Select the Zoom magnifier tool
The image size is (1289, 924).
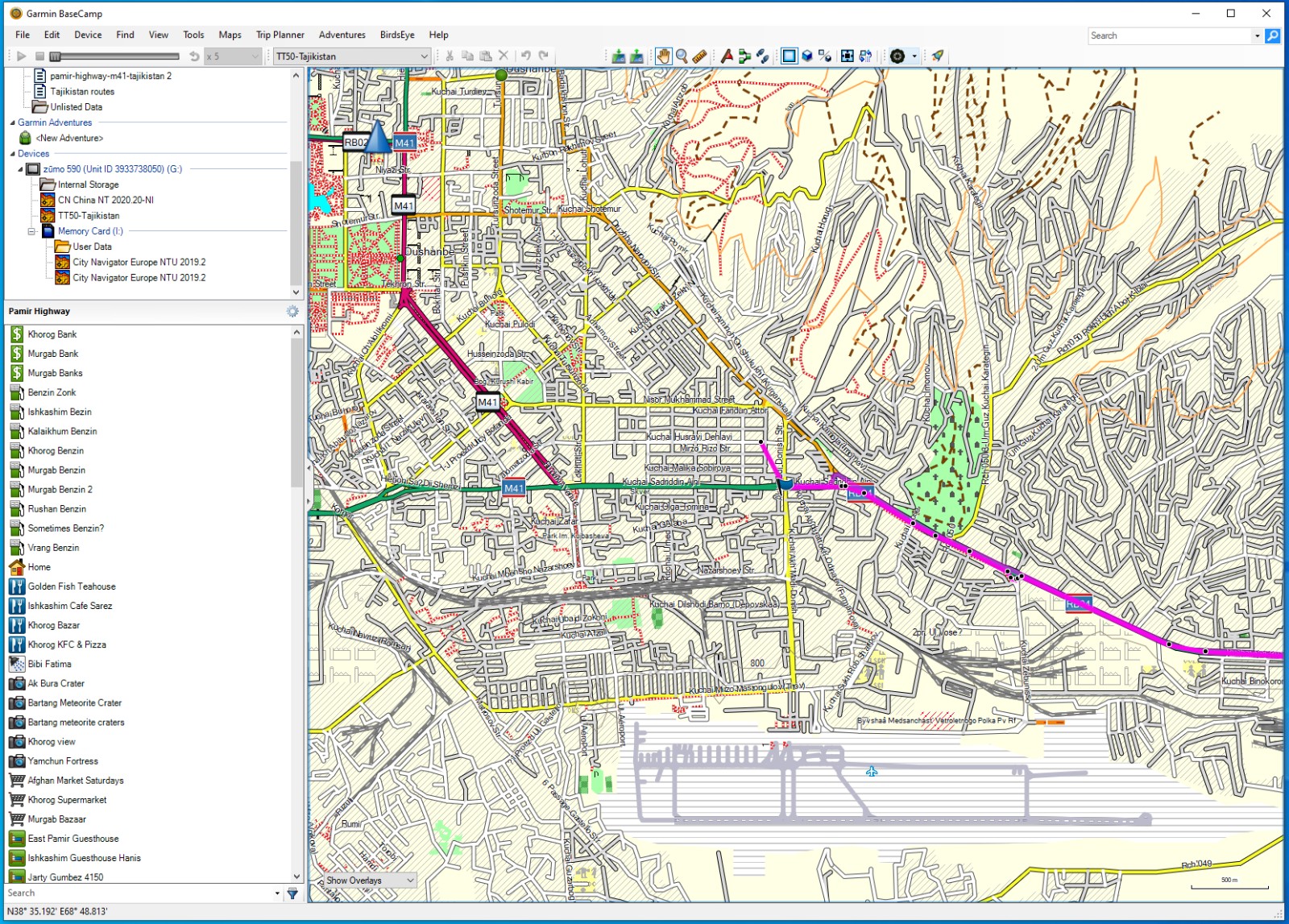tap(682, 56)
